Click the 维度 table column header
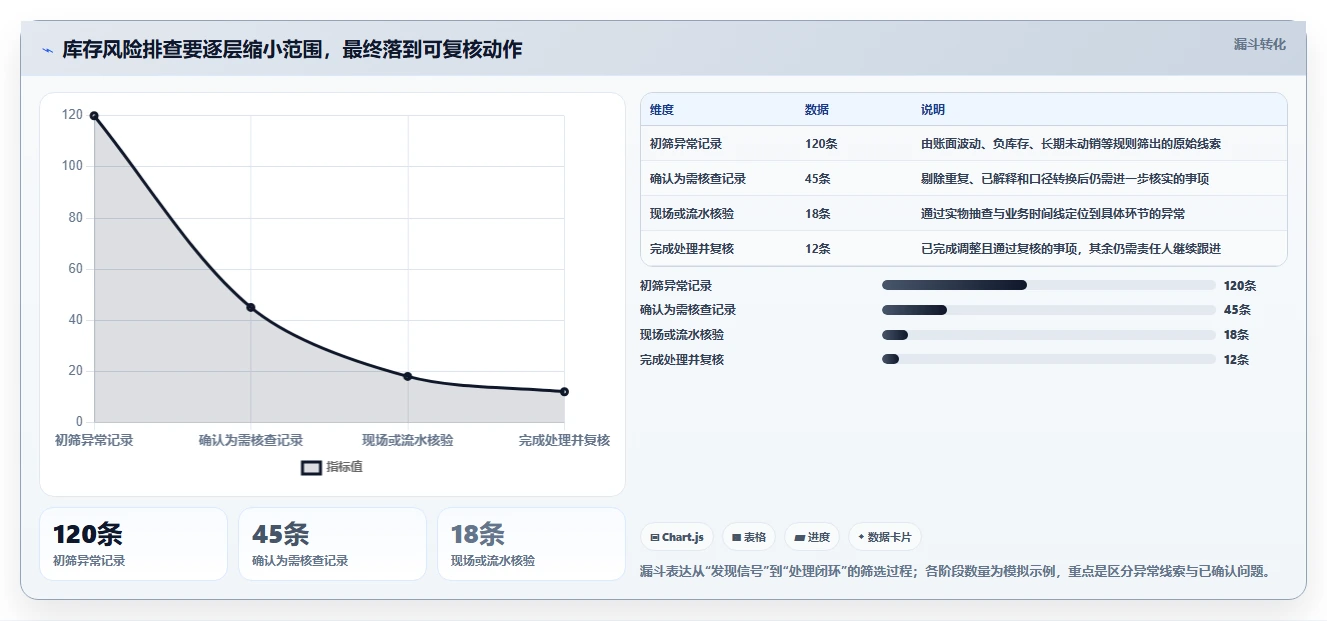 pos(662,110)
